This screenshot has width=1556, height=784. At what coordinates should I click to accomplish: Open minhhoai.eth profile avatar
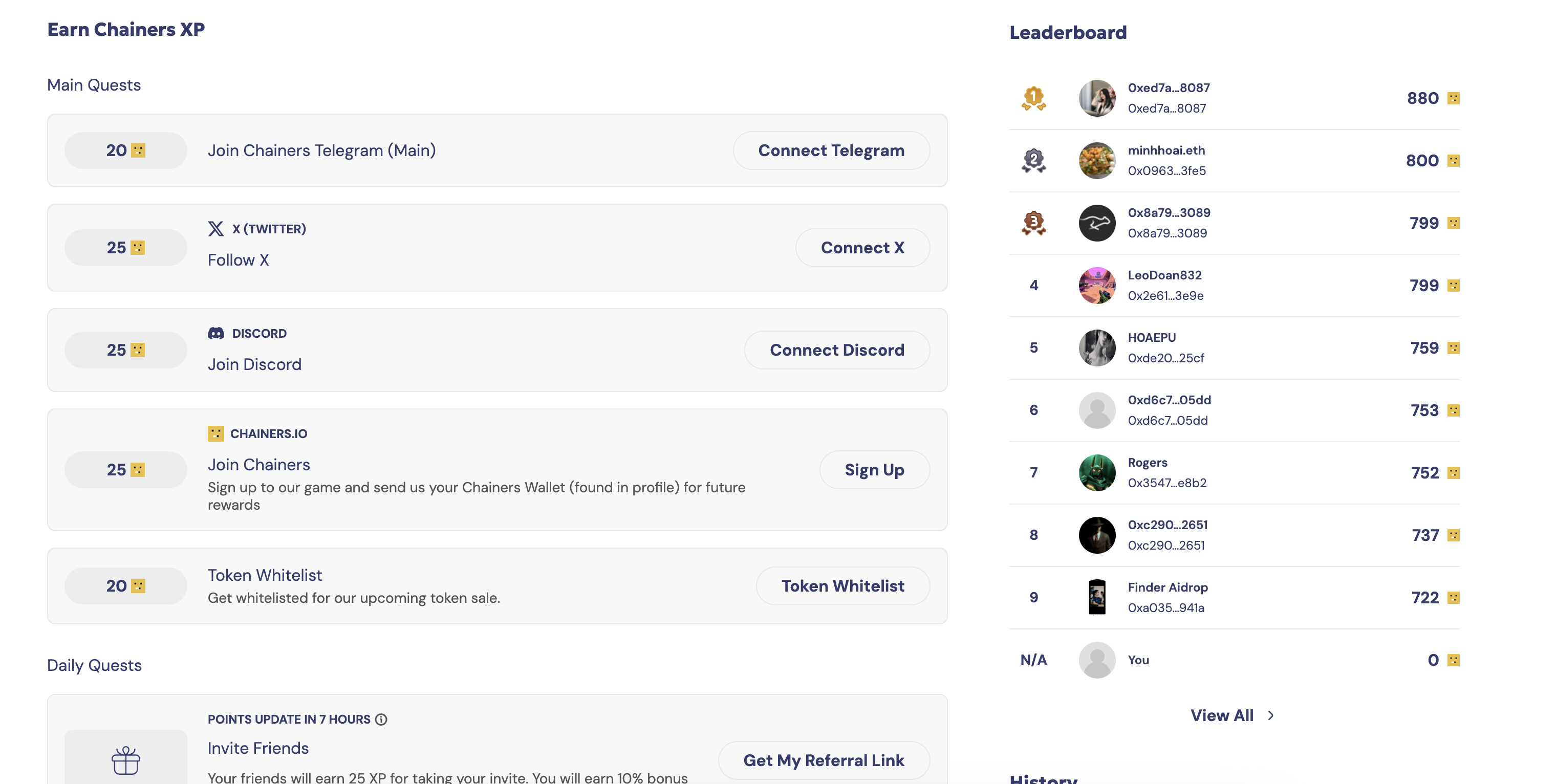point(1097,161)
